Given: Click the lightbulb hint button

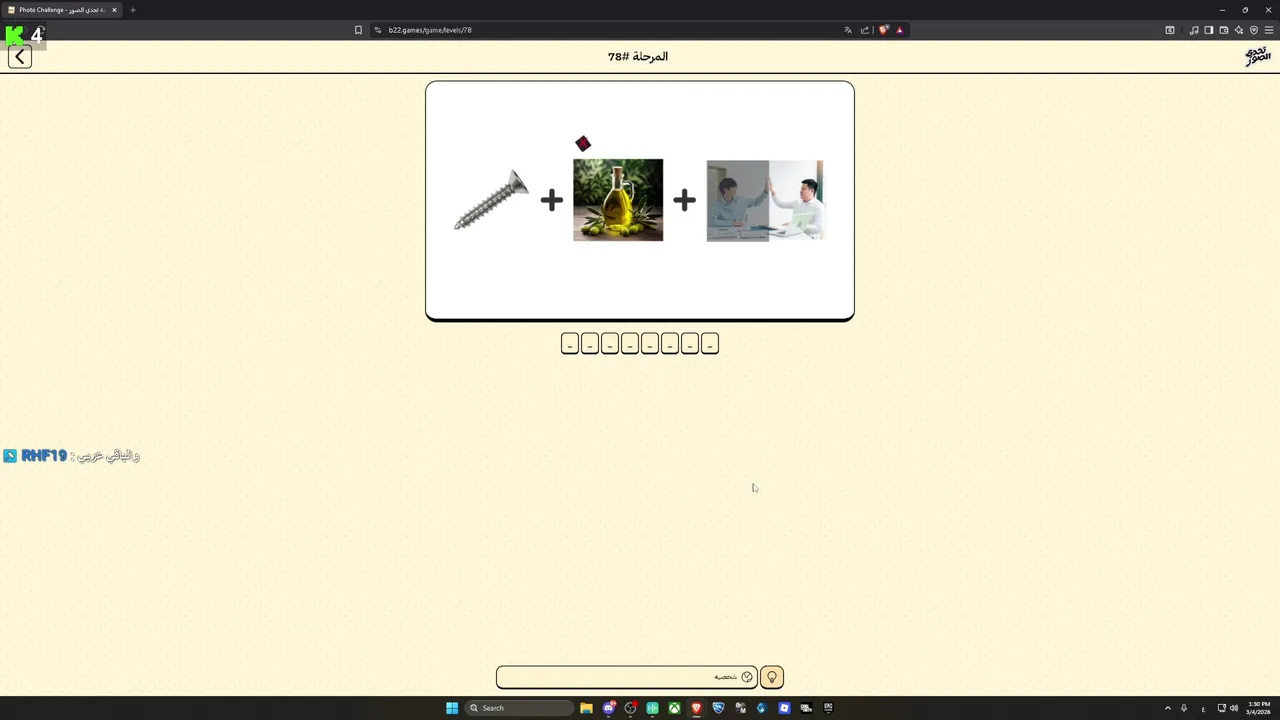Looking at the screenshot, I should pyautogui.click(x=771, y=677).
